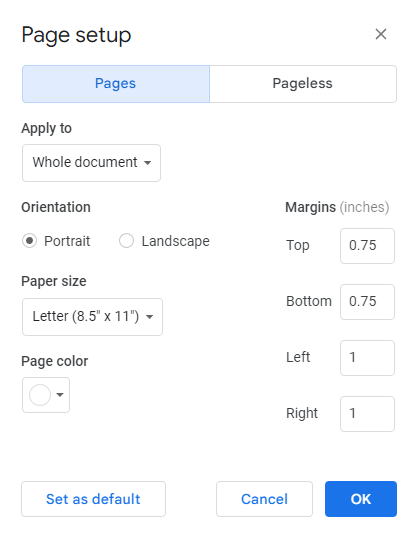This screenshot has width=416, height=539.
Task: Click the paper size dropdown arrow
Action: (150, 317)
